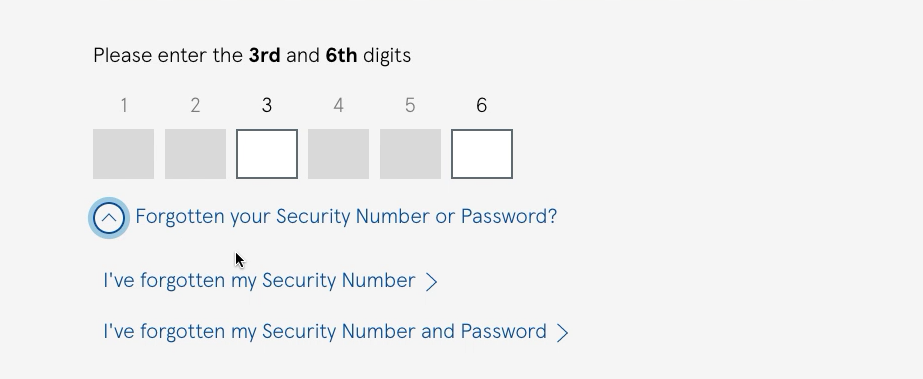
Task: Collapse the circled up-chevron expander icon
Action: [109, 218]
